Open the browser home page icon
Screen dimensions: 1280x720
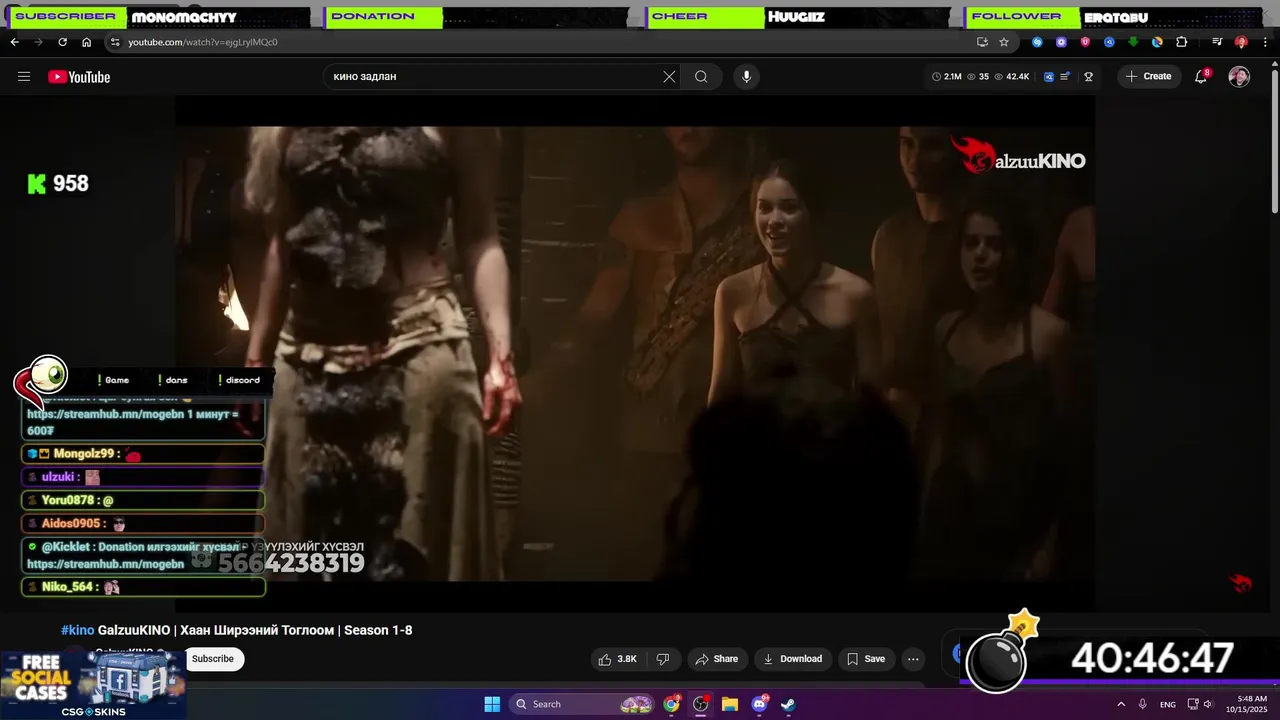[x=86, y=42]
